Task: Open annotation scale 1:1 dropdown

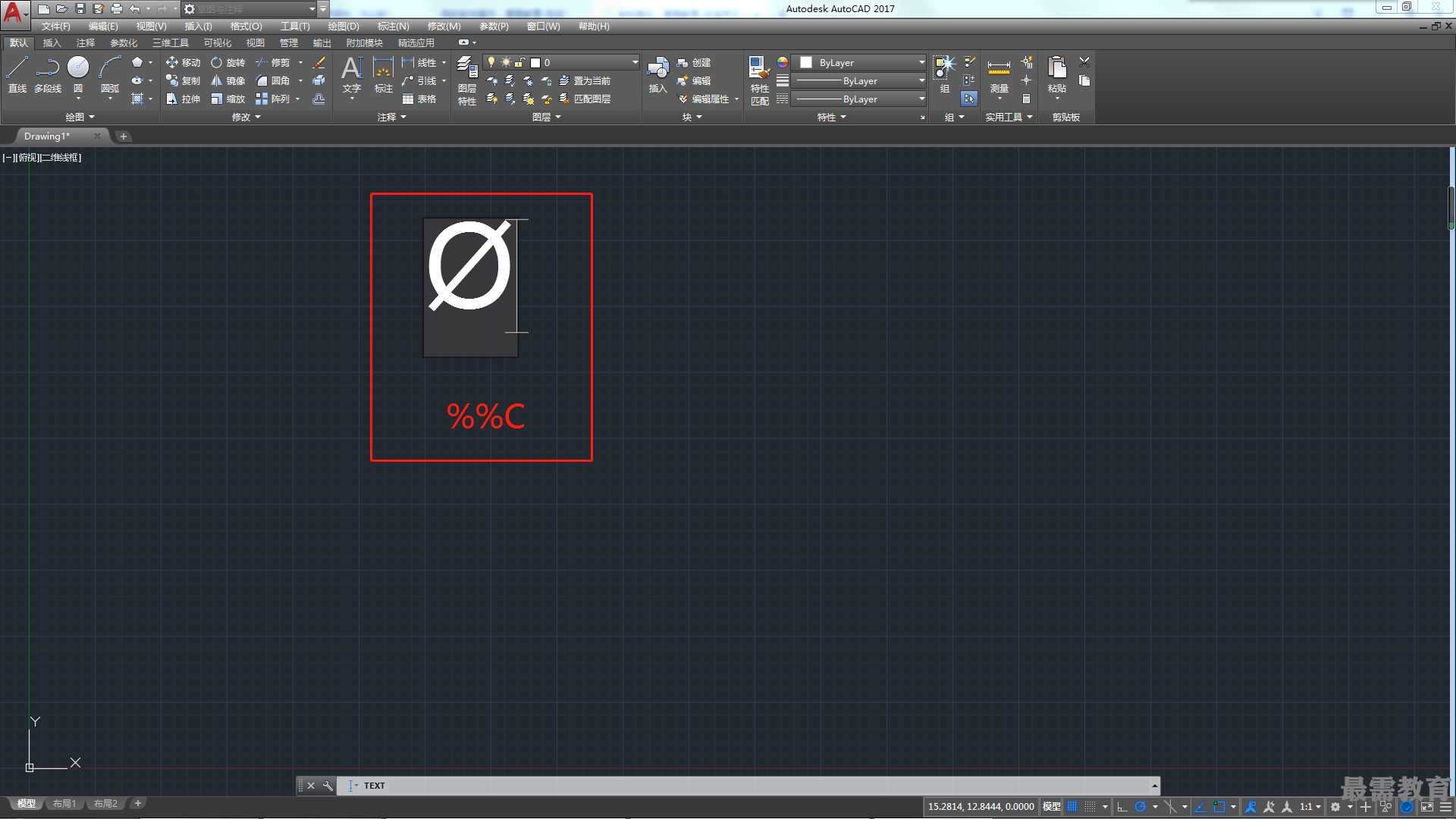Action: tap(1310, 807)
